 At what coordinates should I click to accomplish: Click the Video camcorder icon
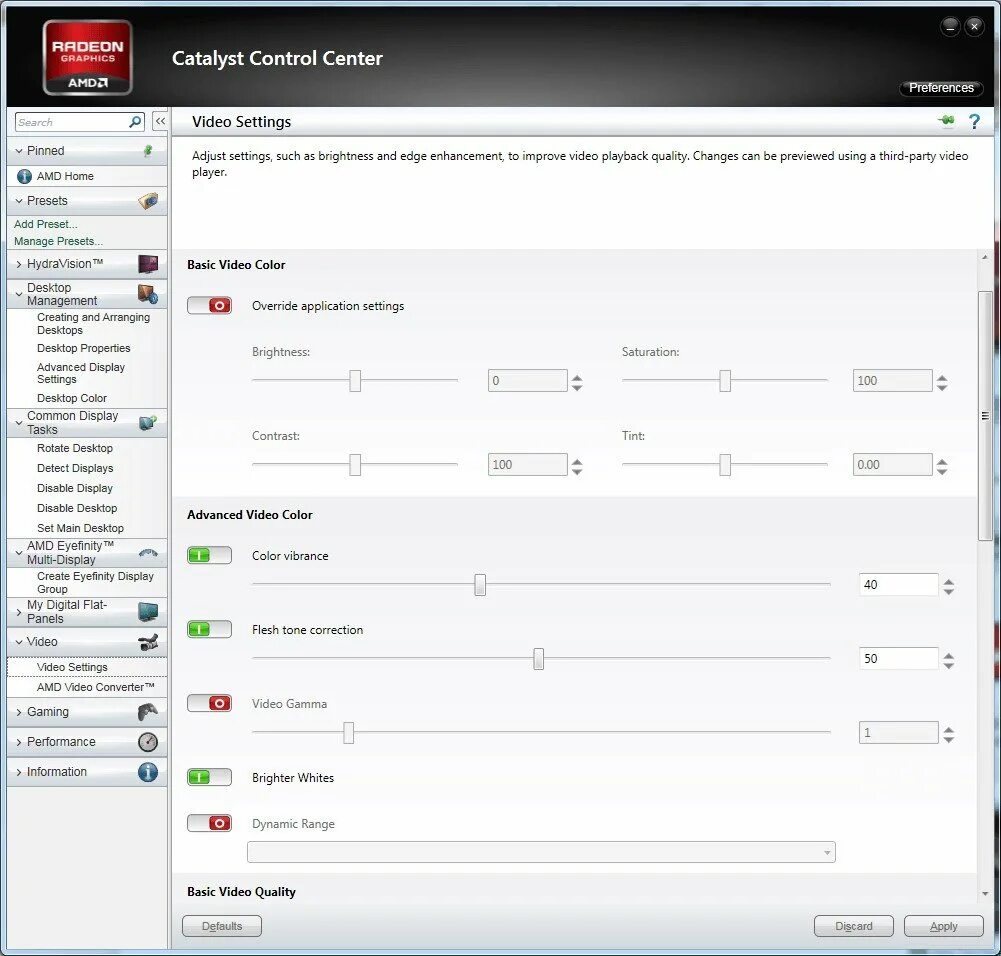[x=148, y=642]
